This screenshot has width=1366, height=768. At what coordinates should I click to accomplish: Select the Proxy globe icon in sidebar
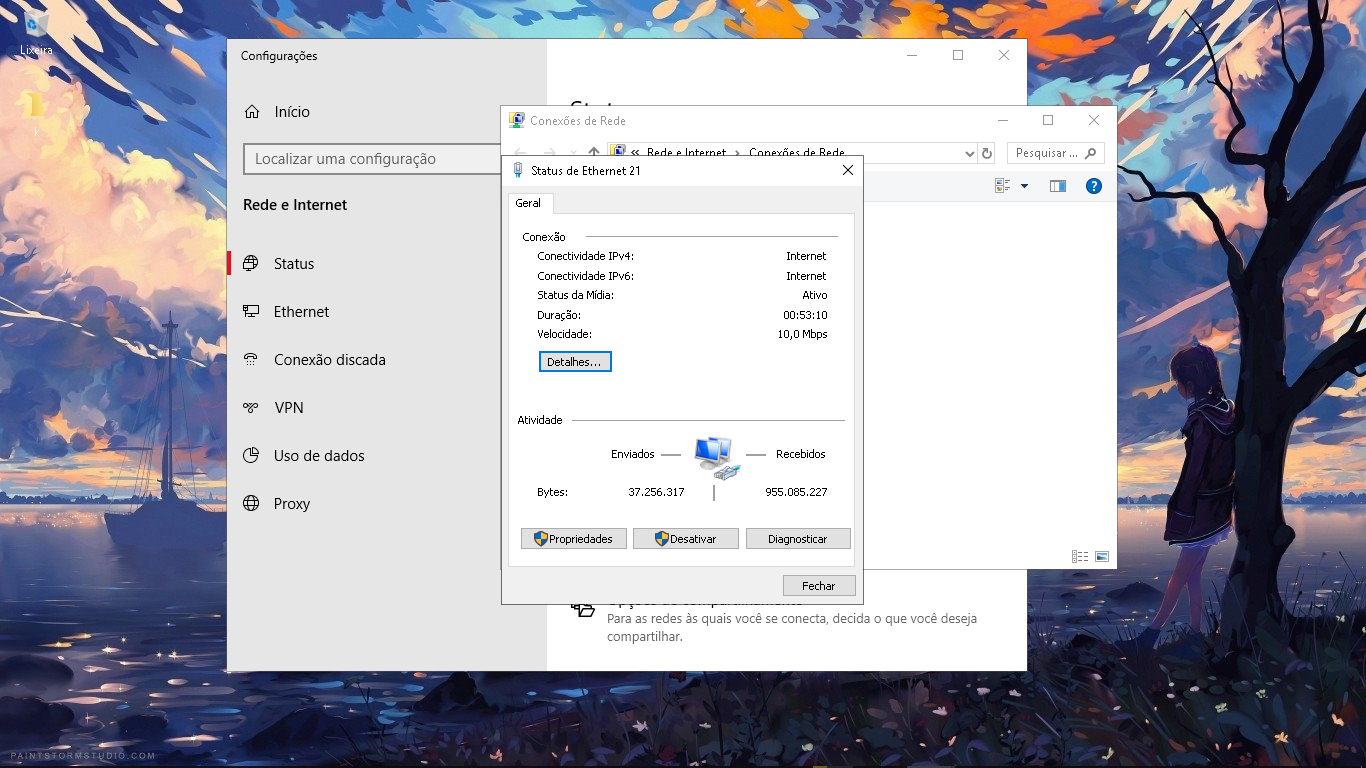(251, 504)
